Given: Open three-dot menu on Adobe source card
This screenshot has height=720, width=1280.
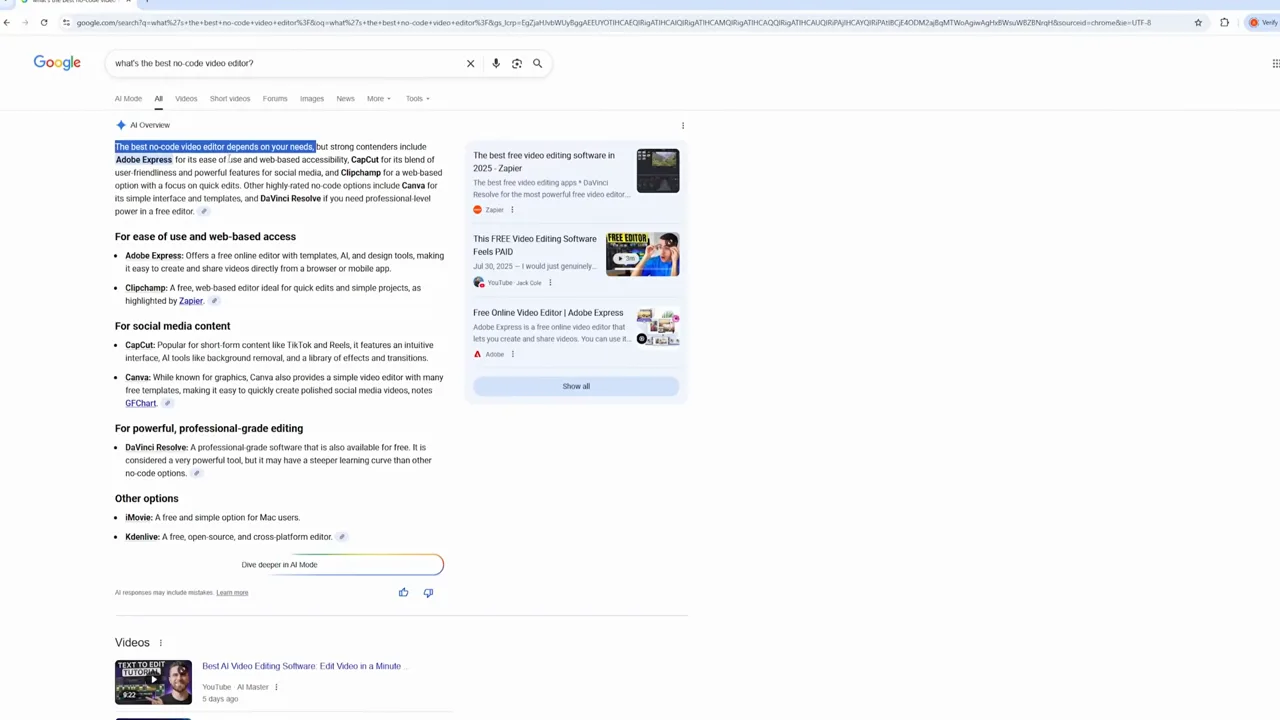Looking at the screenshot, I should [x=512, y=354].
